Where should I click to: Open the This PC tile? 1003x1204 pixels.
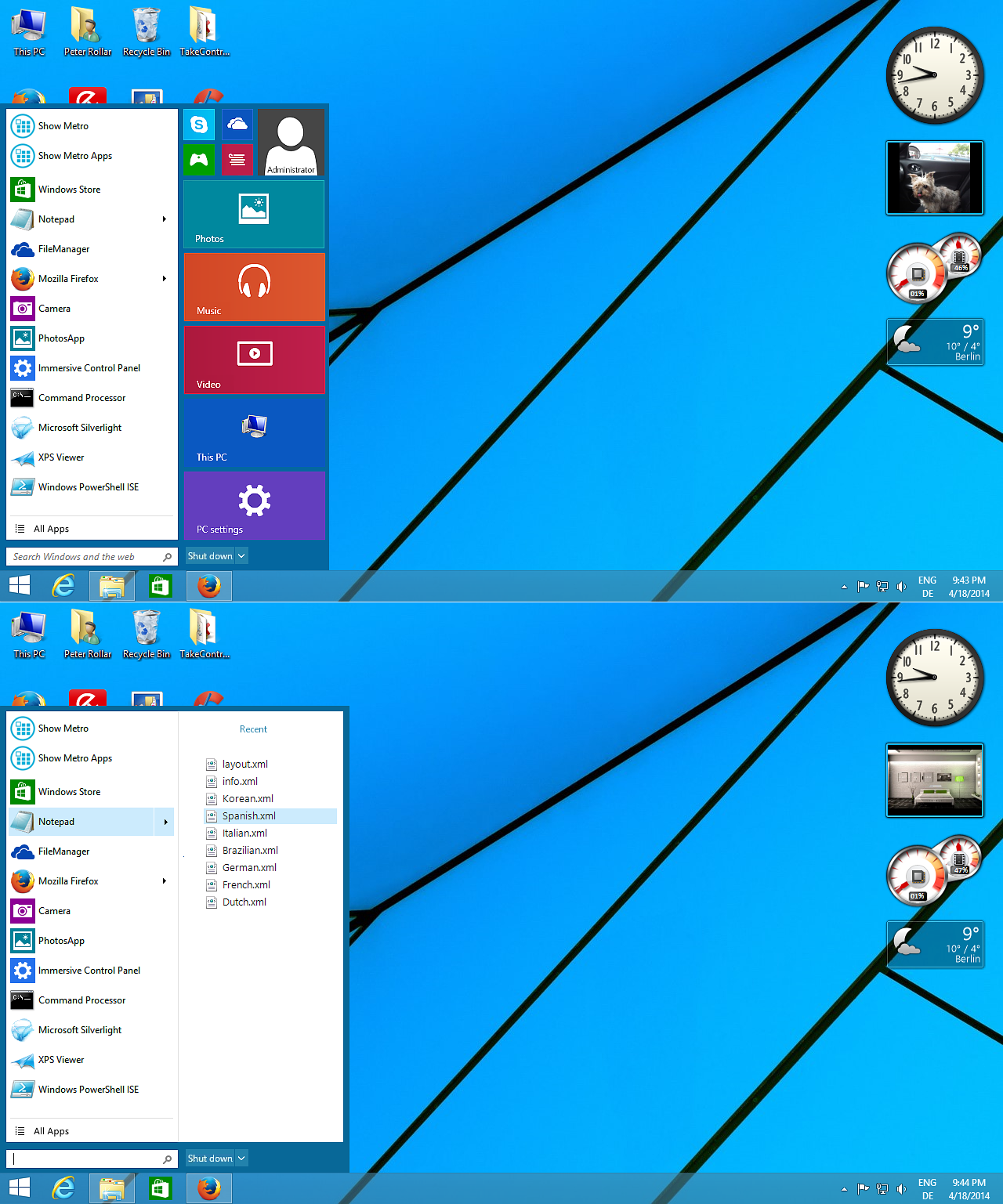[255, 432]
